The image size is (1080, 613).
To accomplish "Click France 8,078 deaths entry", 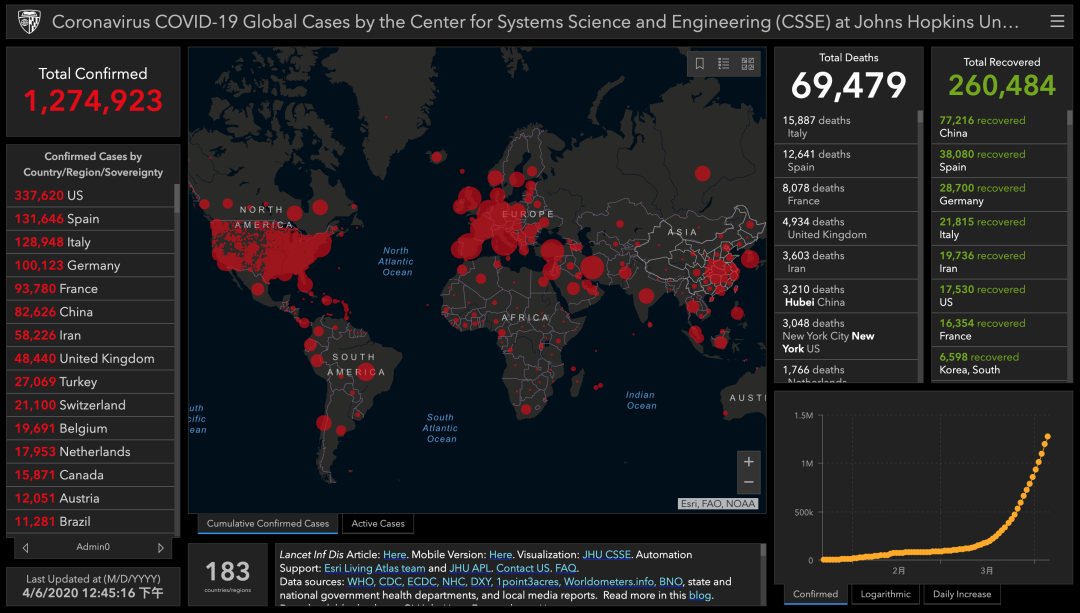I will coord(846,194).
